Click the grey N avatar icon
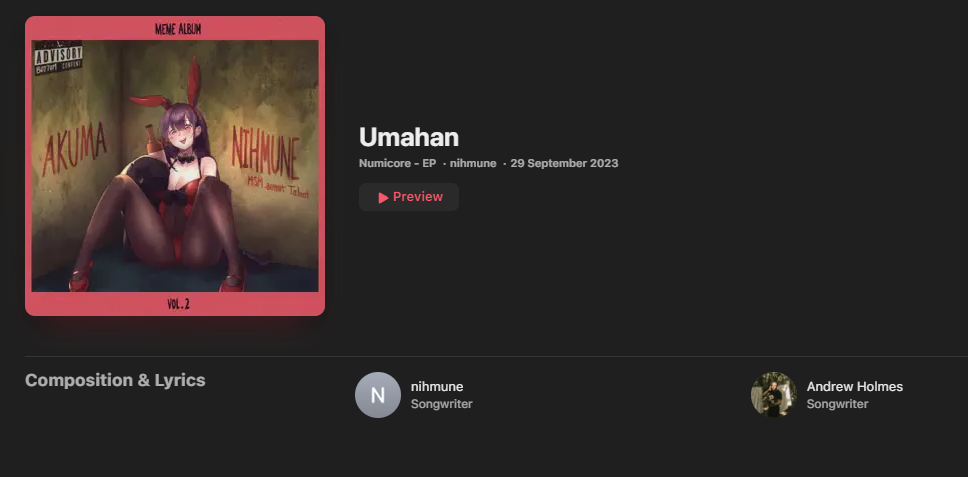968x477 pixels. tap(378, 395)
